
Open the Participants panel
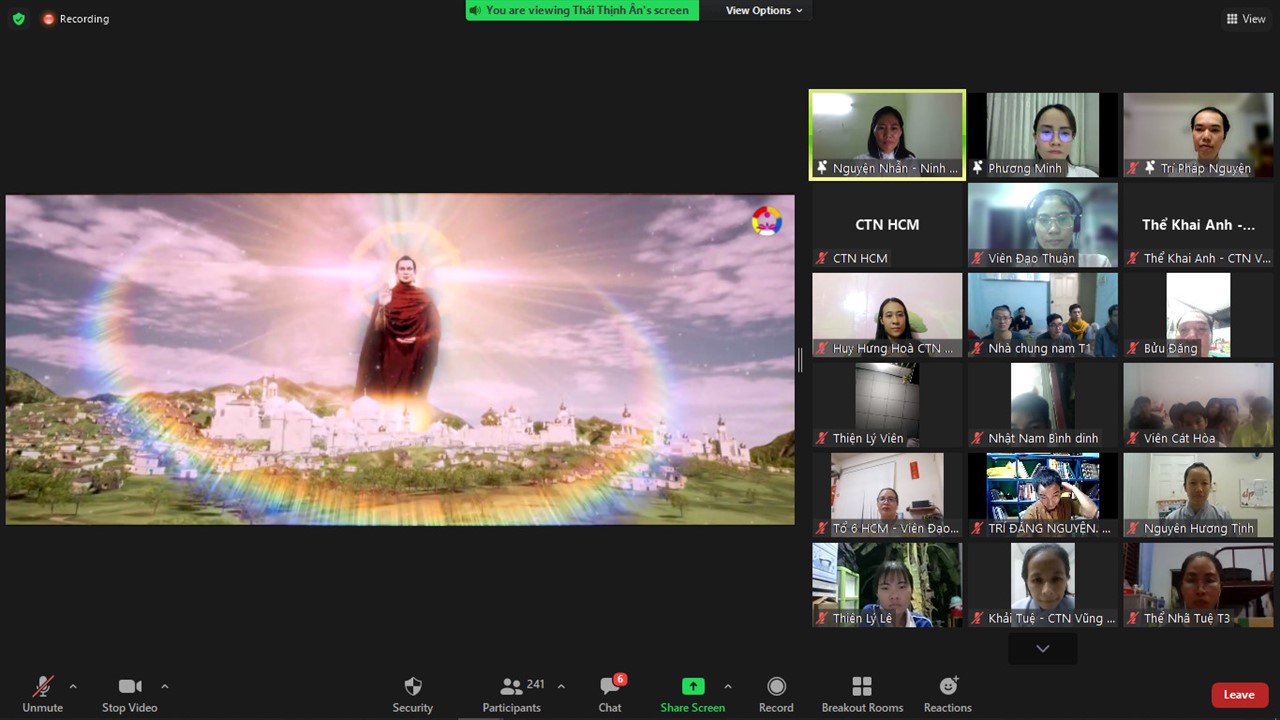[x=512, y=694]
